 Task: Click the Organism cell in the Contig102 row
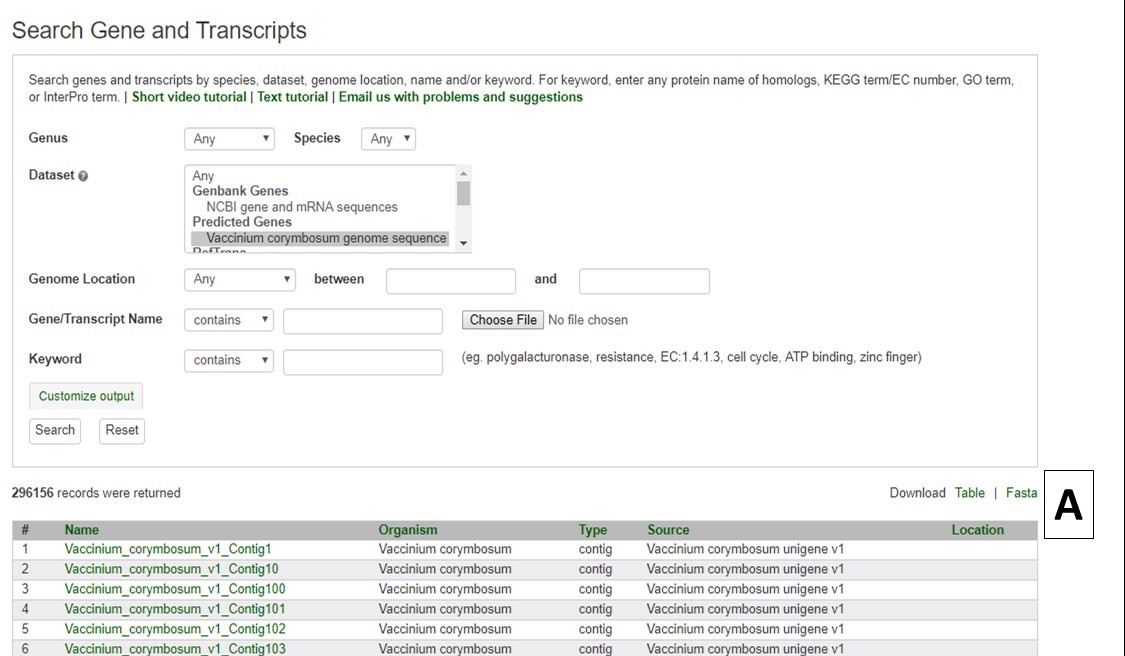445,629
